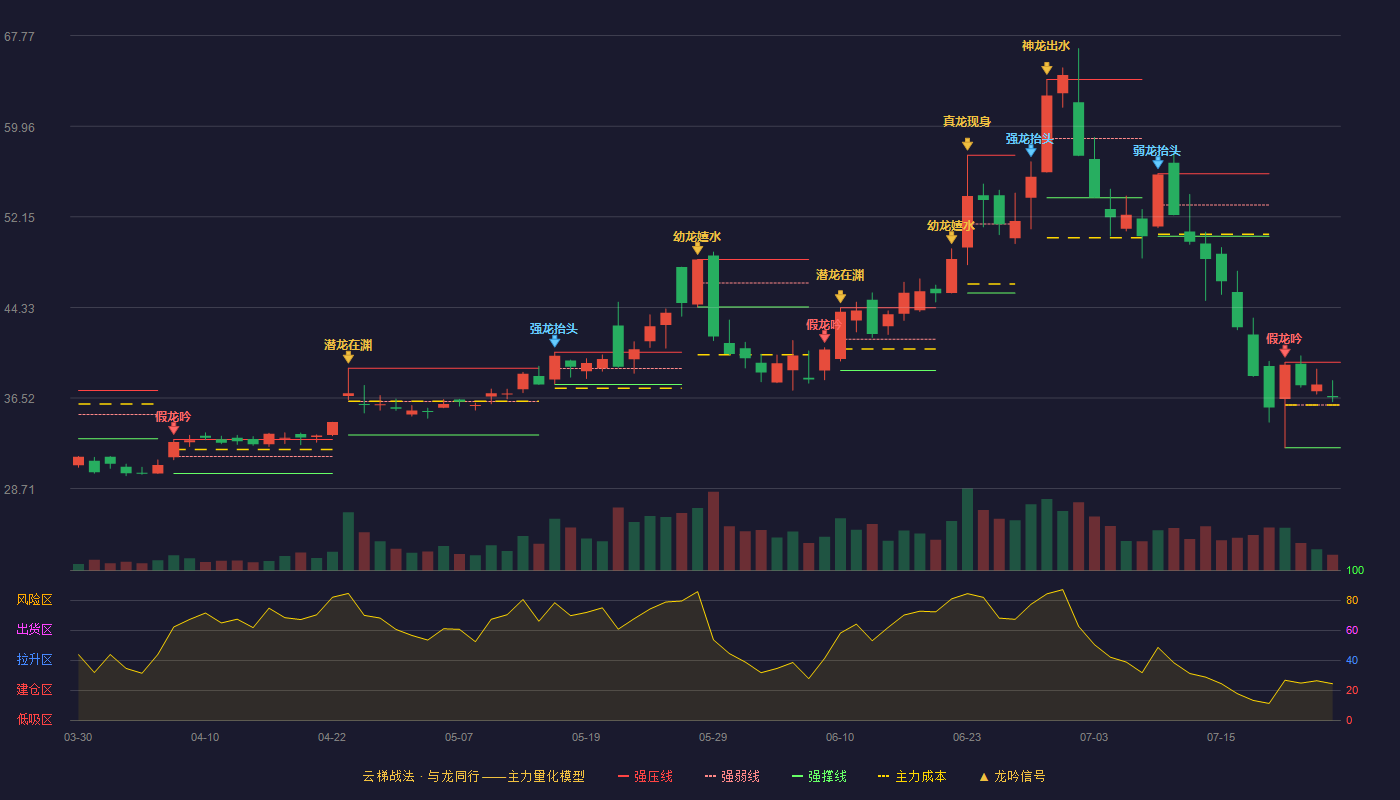Toggle the 强撑线 legend series
Viewport: 1400px width, 800px height.
[819, 776]
